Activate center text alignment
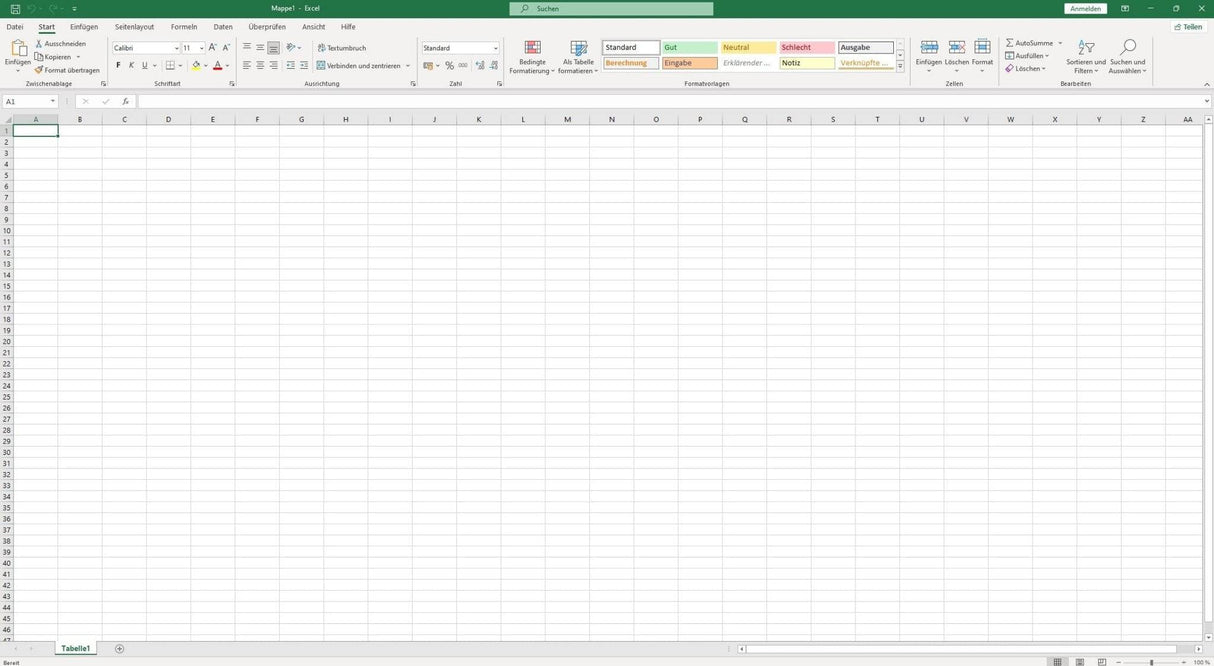 pyautogui.click(x=260, y=65)
